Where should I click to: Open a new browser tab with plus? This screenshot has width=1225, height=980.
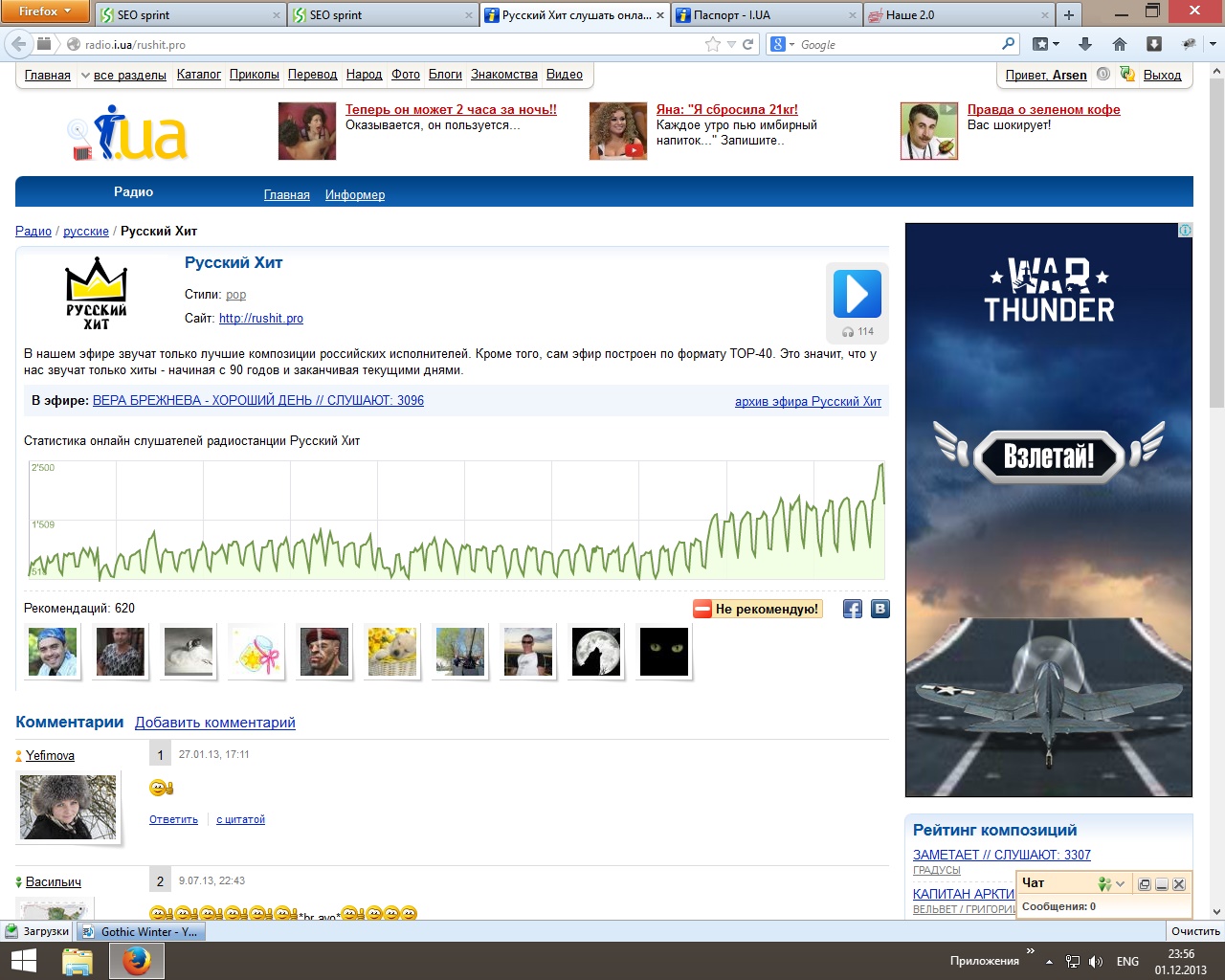coord(1069,14)
